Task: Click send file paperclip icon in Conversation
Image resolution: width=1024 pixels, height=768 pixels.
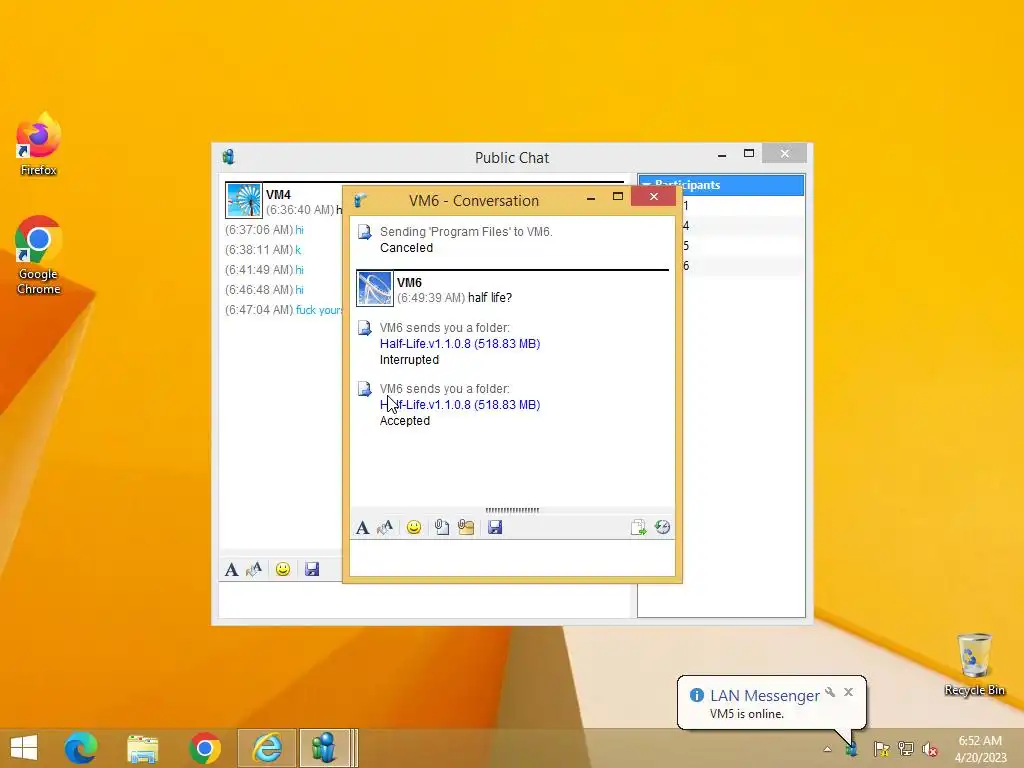Action: point(441,528)
